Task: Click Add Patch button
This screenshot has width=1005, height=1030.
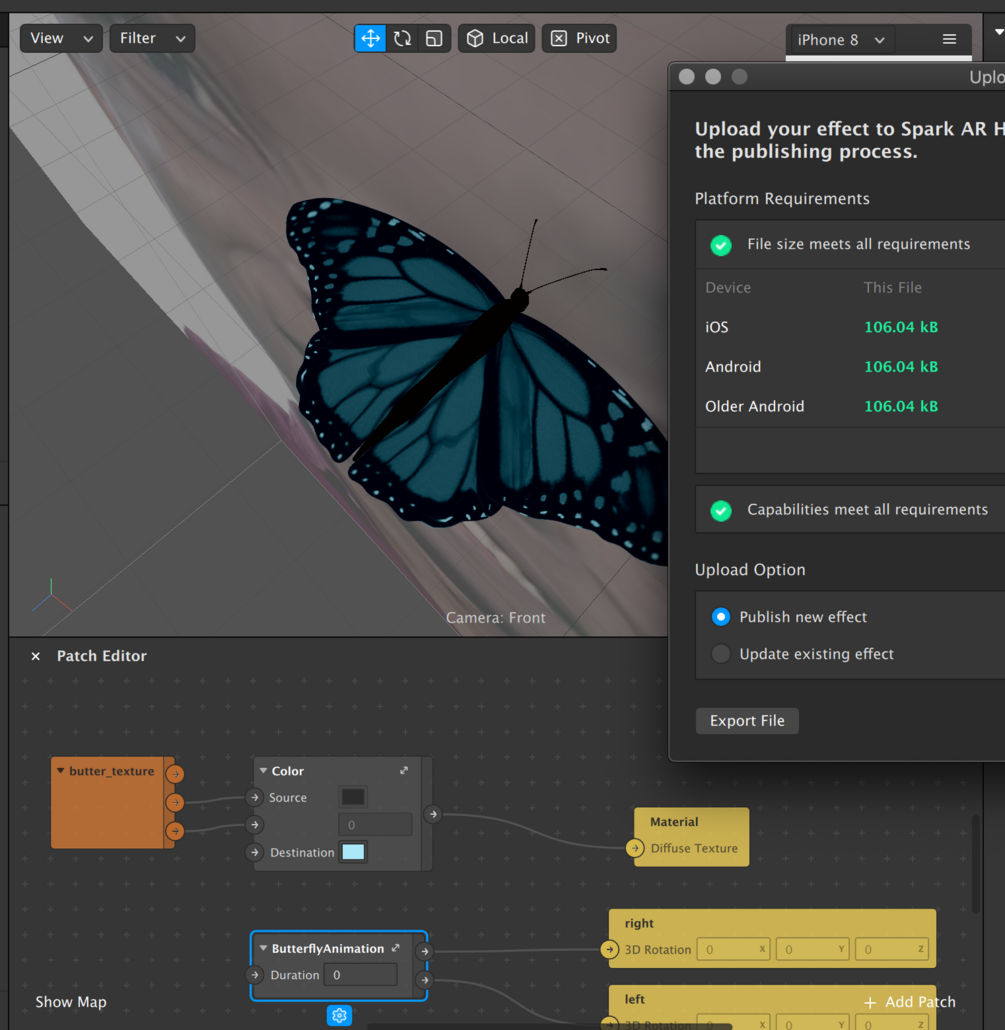Action: pos(910,1002)
